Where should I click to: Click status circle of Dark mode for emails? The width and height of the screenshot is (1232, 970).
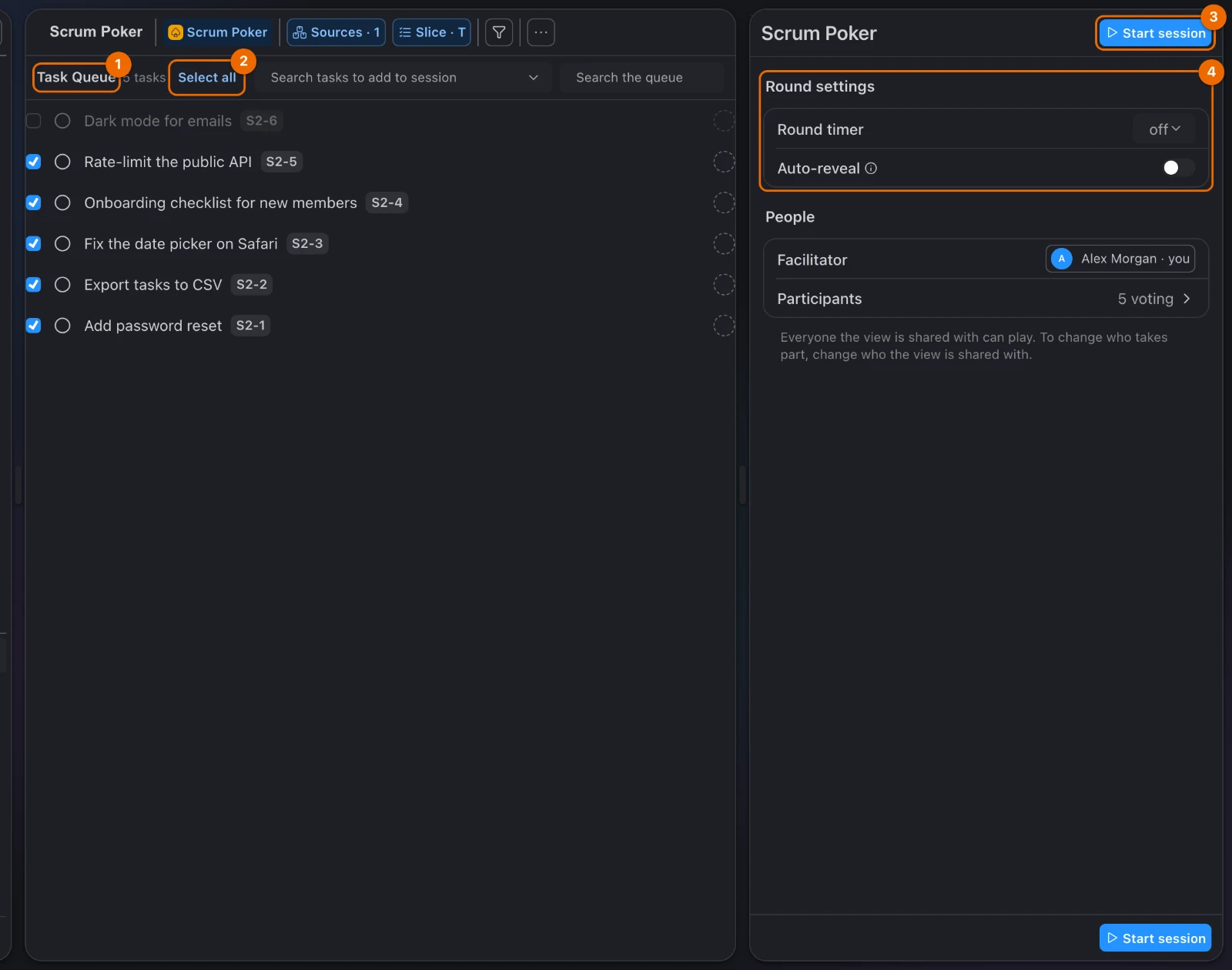(63, 121)
